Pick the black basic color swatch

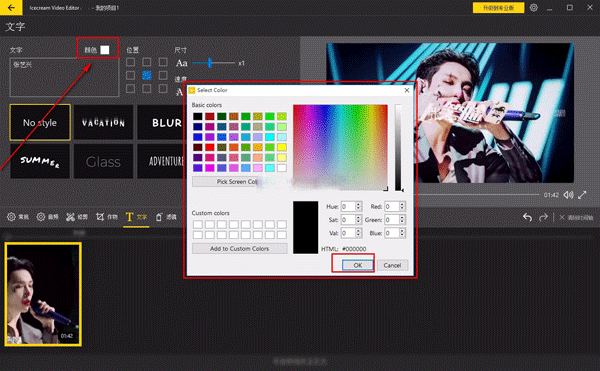(197, 116)
